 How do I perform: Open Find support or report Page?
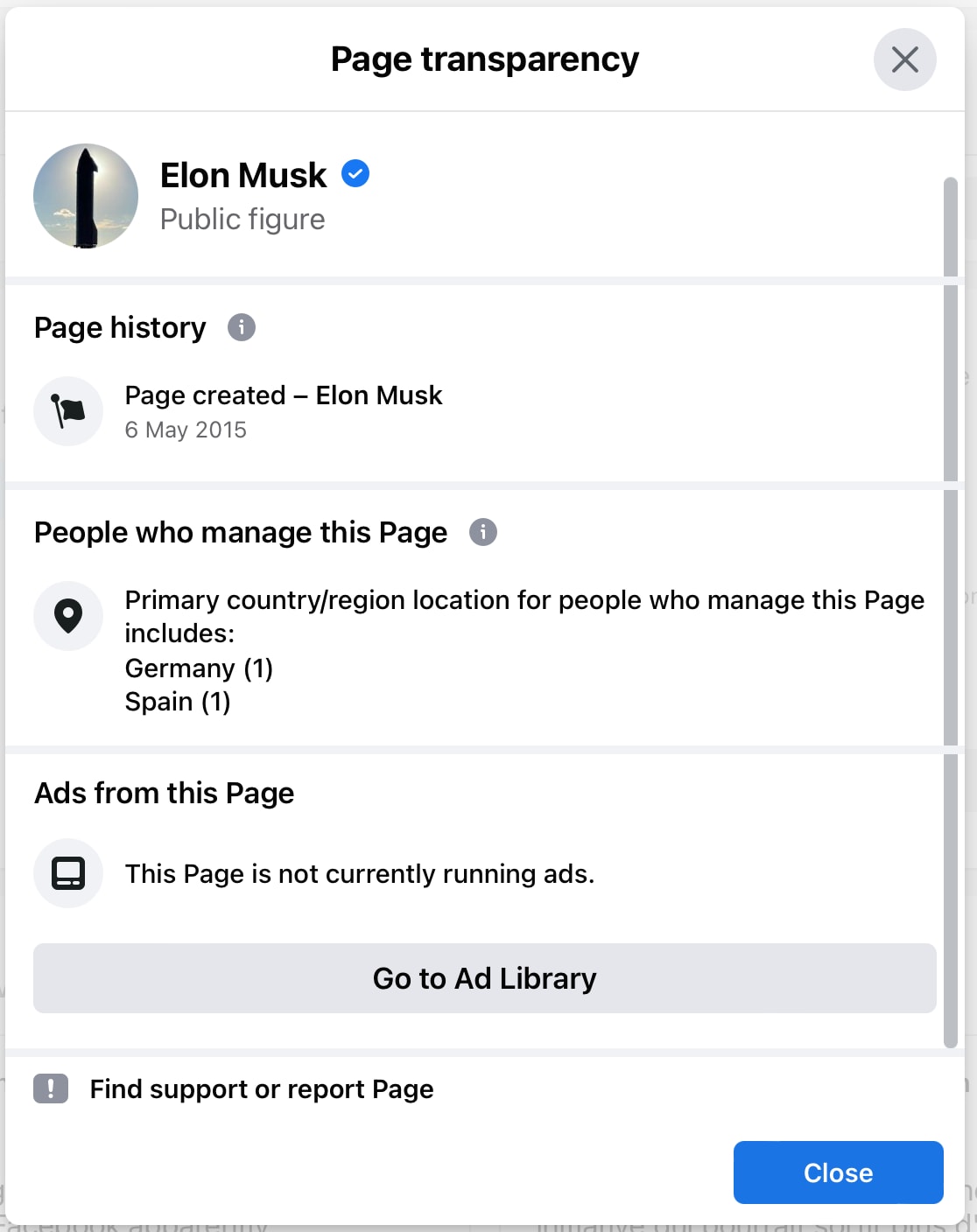click(x=262, y=1089)
